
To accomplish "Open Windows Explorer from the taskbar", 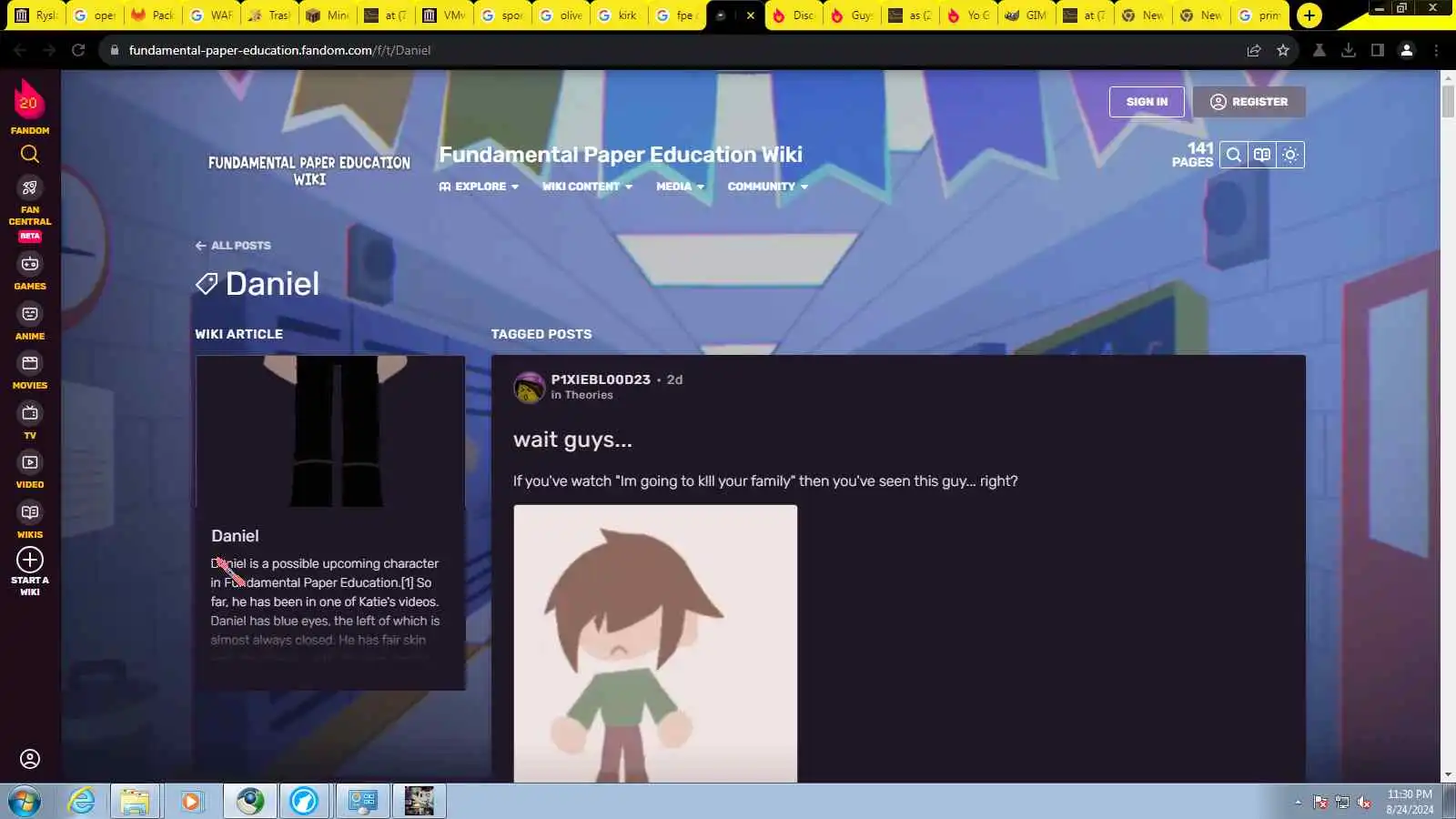I will (135, 801).
